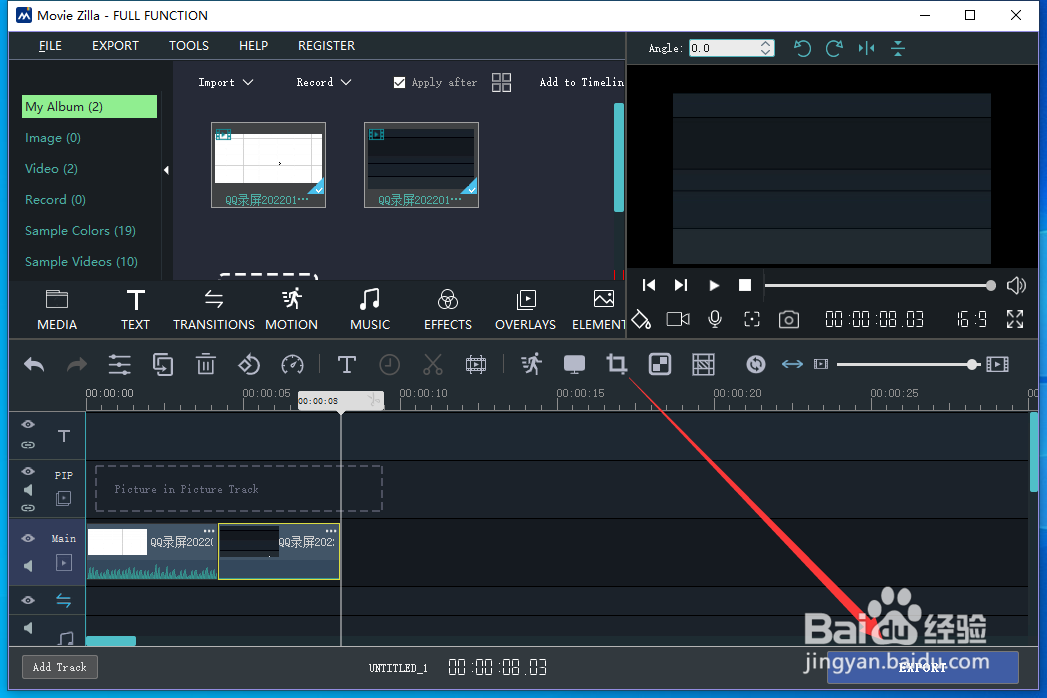
Task: Enter fullscreen preview mode
Action: (x=1015, y=319)
